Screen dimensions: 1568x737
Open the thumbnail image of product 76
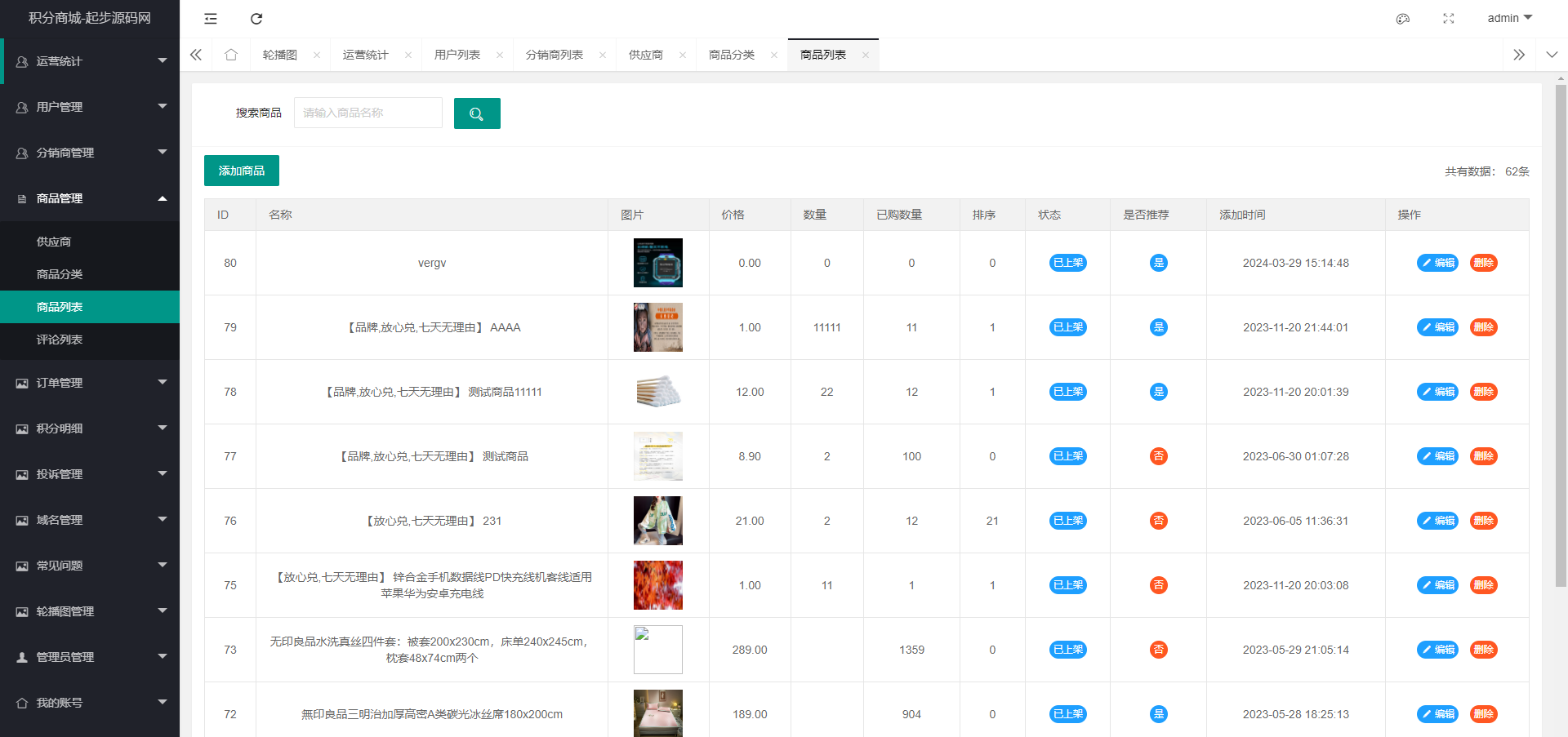pyautogui.click(x=658, y=521)
